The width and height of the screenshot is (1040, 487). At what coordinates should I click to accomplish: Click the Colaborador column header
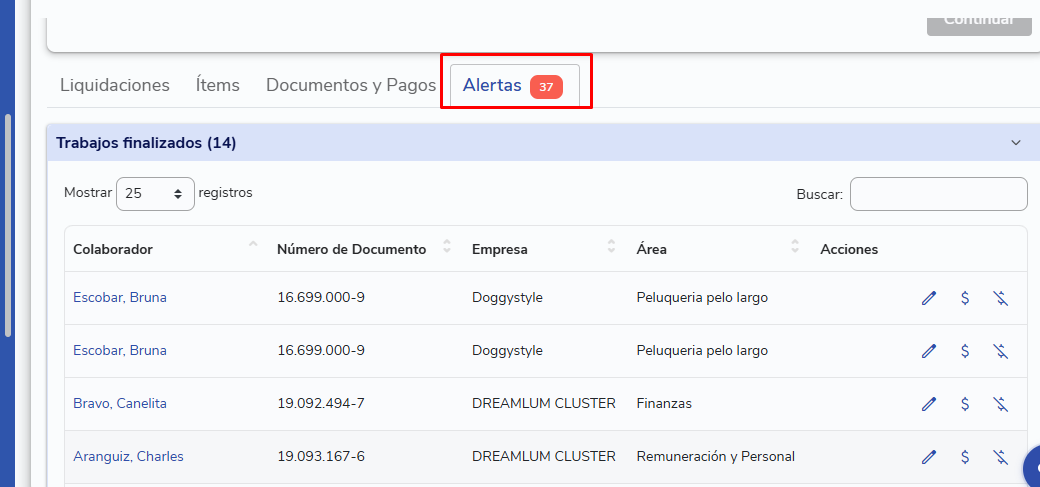pyautogui.click(x=113, y=249)
